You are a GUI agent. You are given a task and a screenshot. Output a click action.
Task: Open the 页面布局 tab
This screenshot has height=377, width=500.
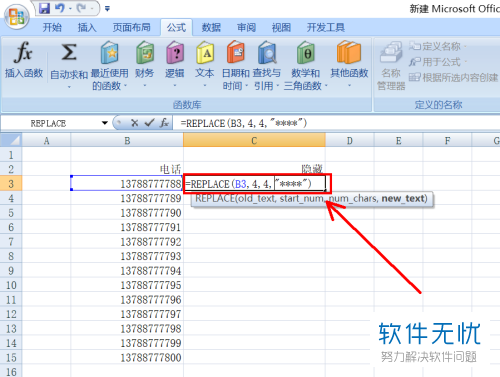pyautogui.click(x=131, y=27)
